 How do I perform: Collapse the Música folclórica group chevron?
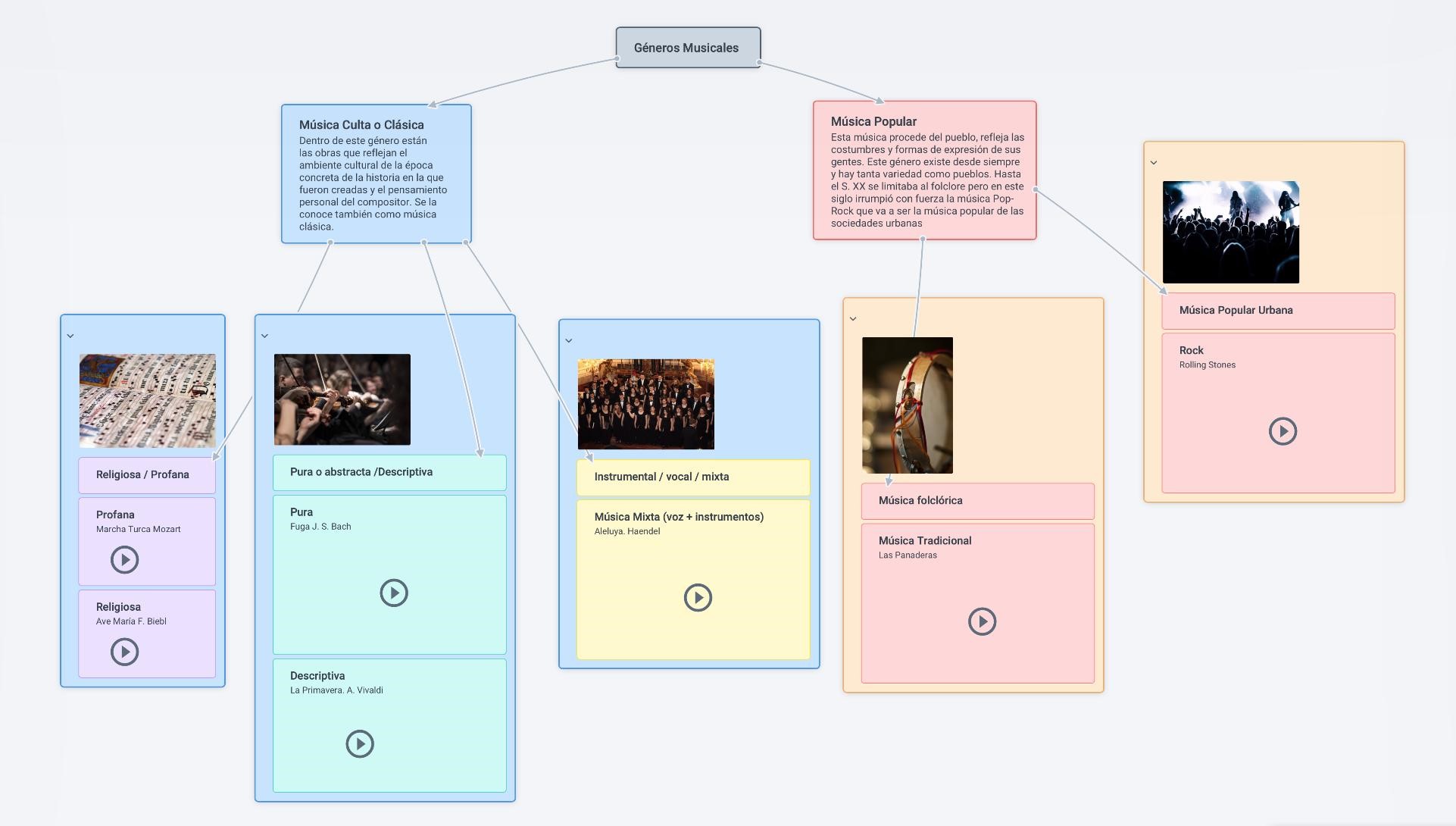(853, 319)
